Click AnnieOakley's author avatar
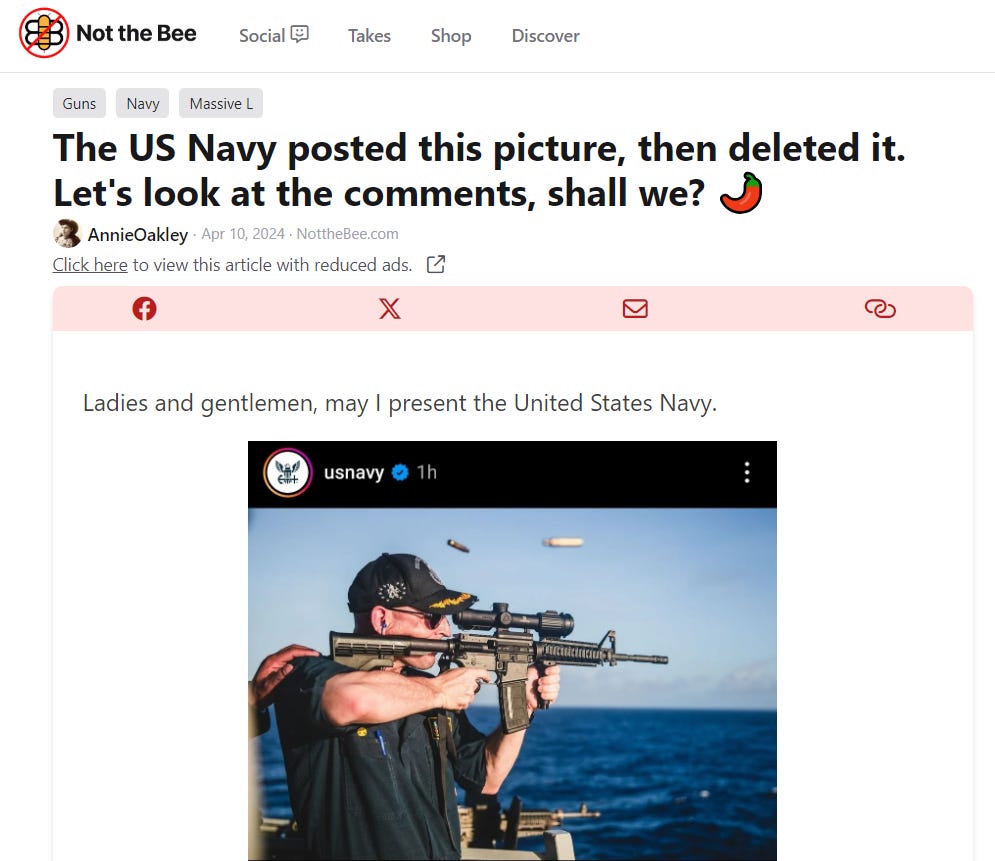The image size is (995, 861). click(x=67, y=233)
